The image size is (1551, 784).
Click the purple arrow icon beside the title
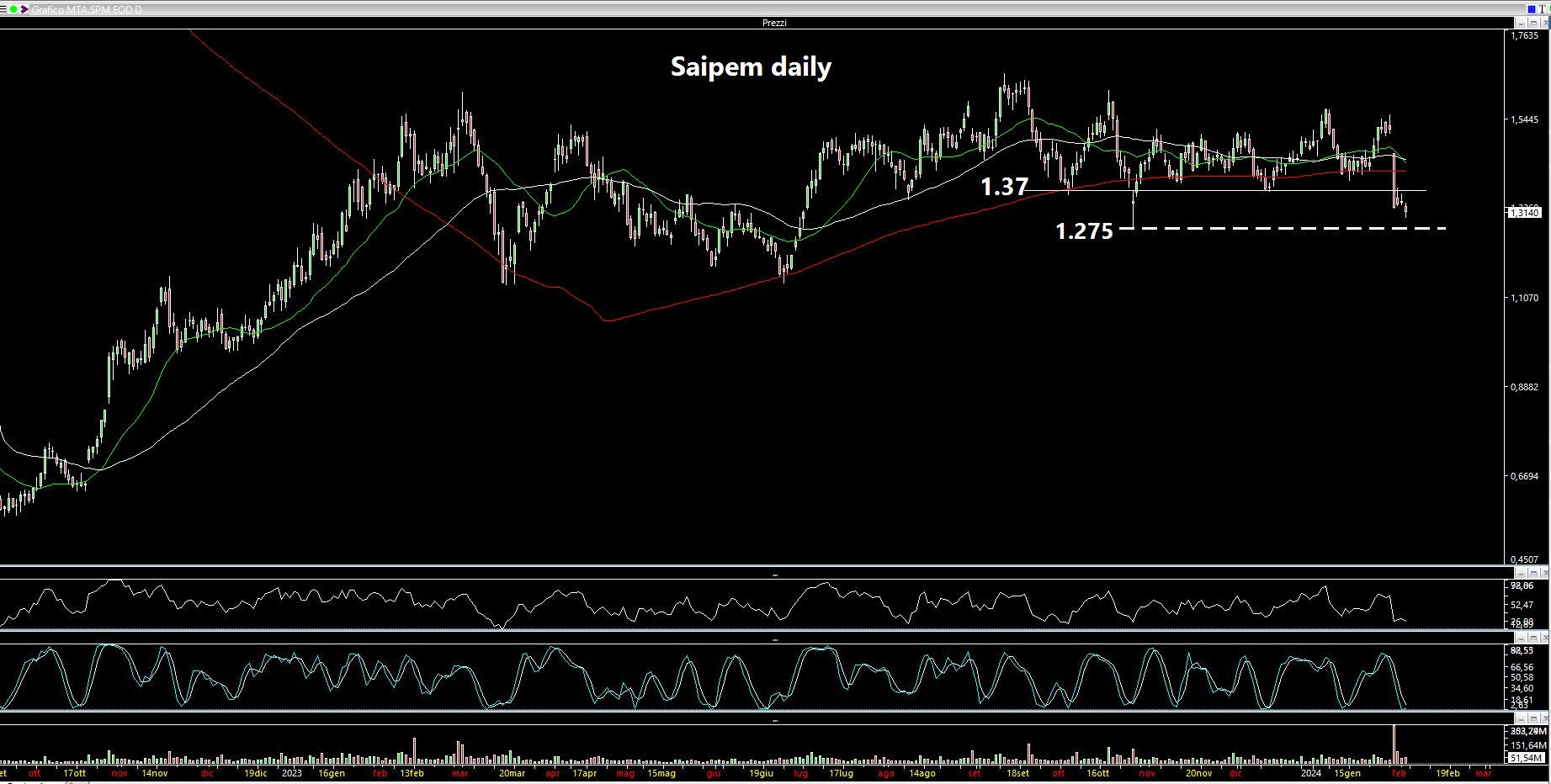[24, 9]
